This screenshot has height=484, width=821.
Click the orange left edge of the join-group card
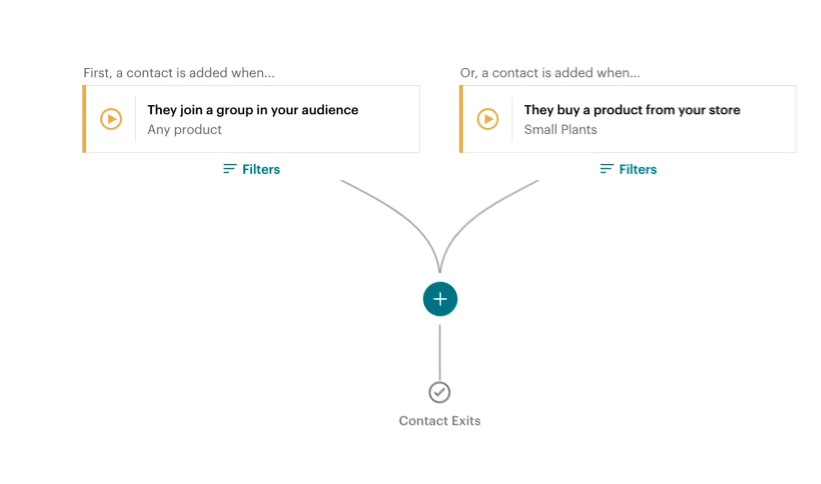(x=85, y=119)
